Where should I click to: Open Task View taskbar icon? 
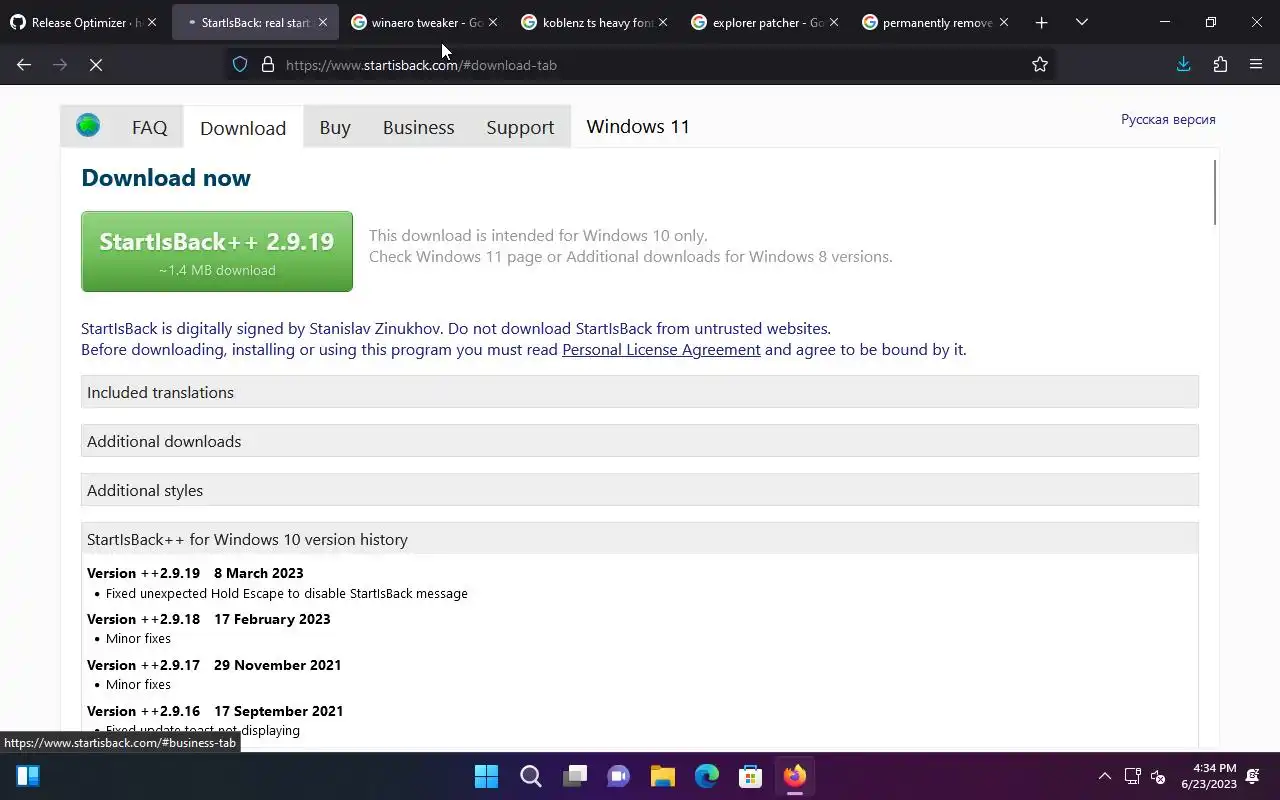point(574,776)
